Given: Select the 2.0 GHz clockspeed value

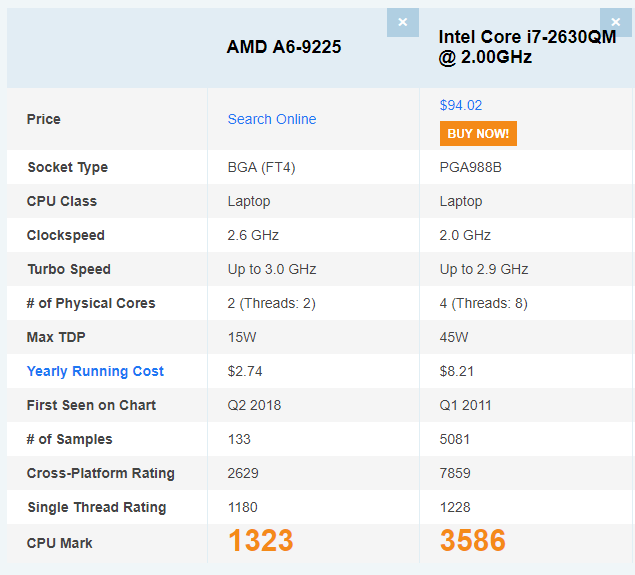Looking at the screenshot, I should click(x=465, y=235).
